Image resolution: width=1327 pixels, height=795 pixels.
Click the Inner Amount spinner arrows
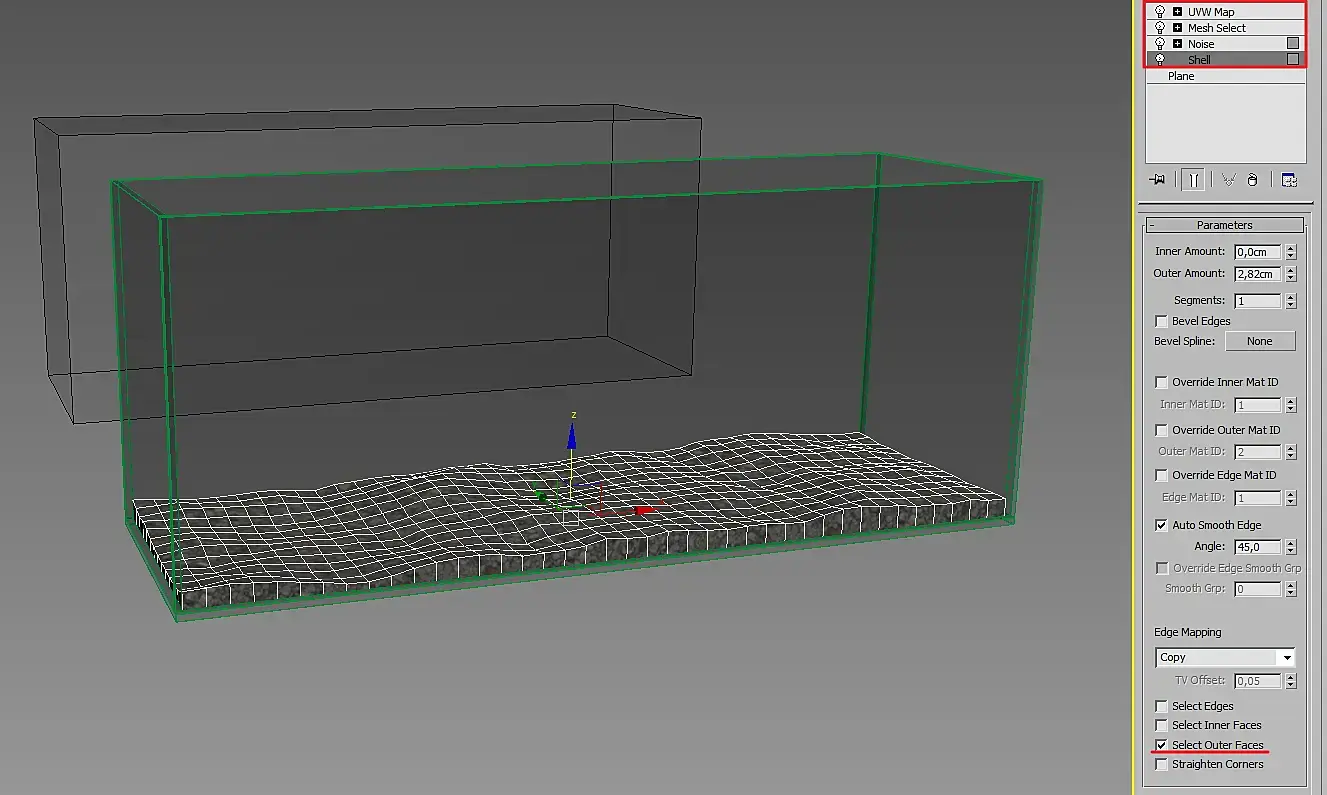(1291, 252)
